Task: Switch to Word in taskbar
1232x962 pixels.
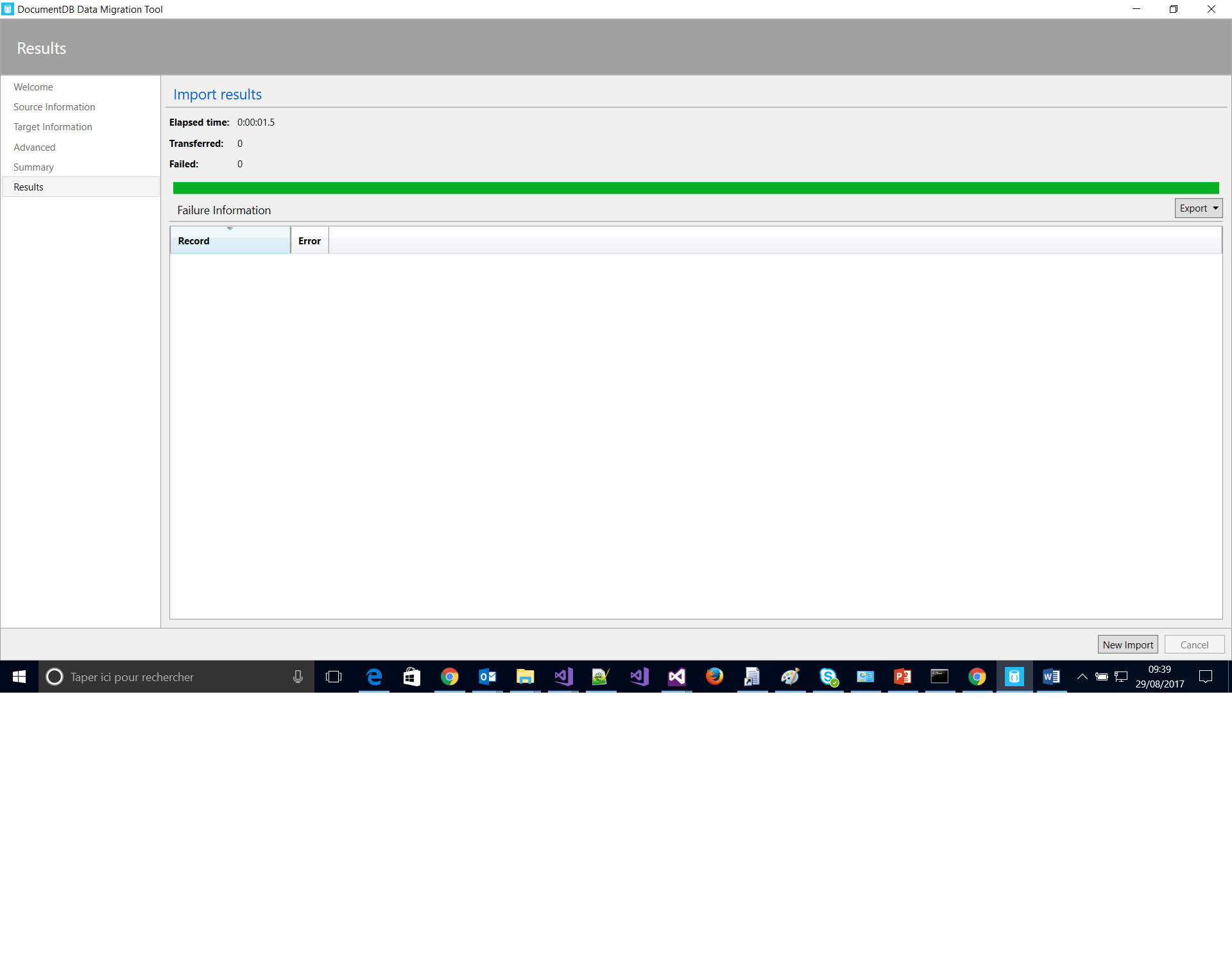Action: [x=1051, y=677]
